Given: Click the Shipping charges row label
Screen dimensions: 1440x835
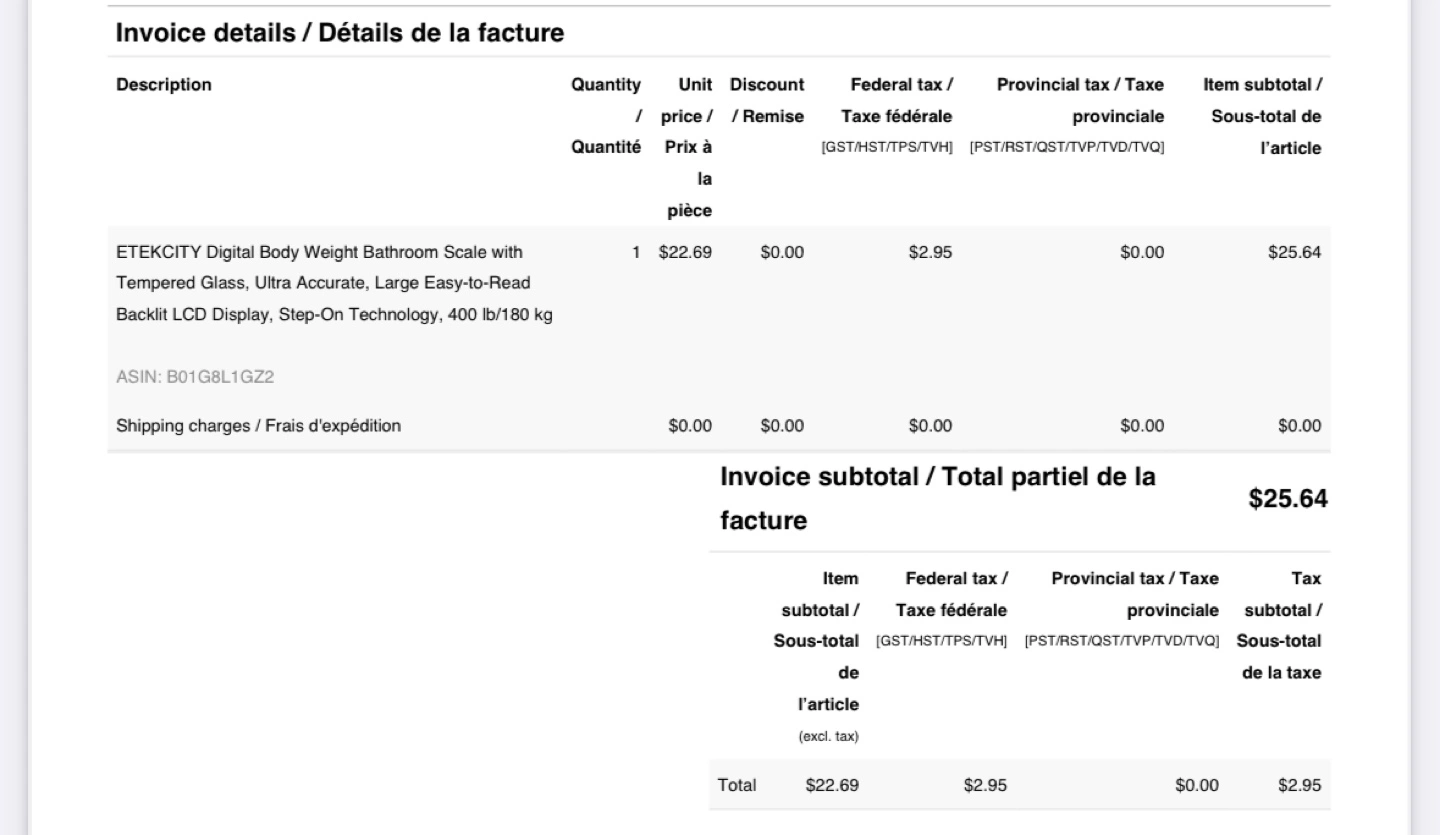Looking at the screenshot, I should [258, 426].
